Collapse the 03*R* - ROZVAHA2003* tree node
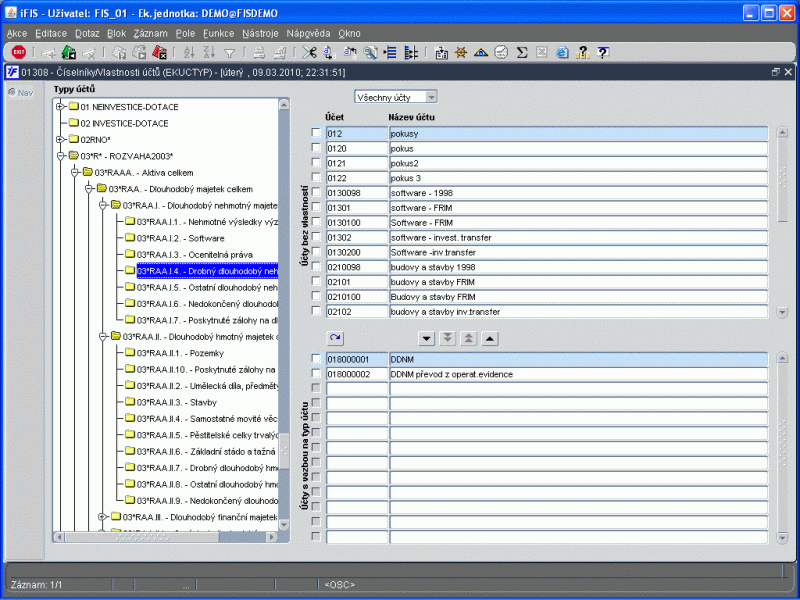 61,156
